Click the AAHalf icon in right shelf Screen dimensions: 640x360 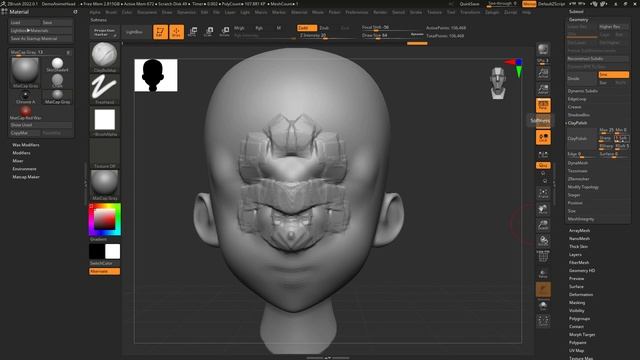[543, 89]
